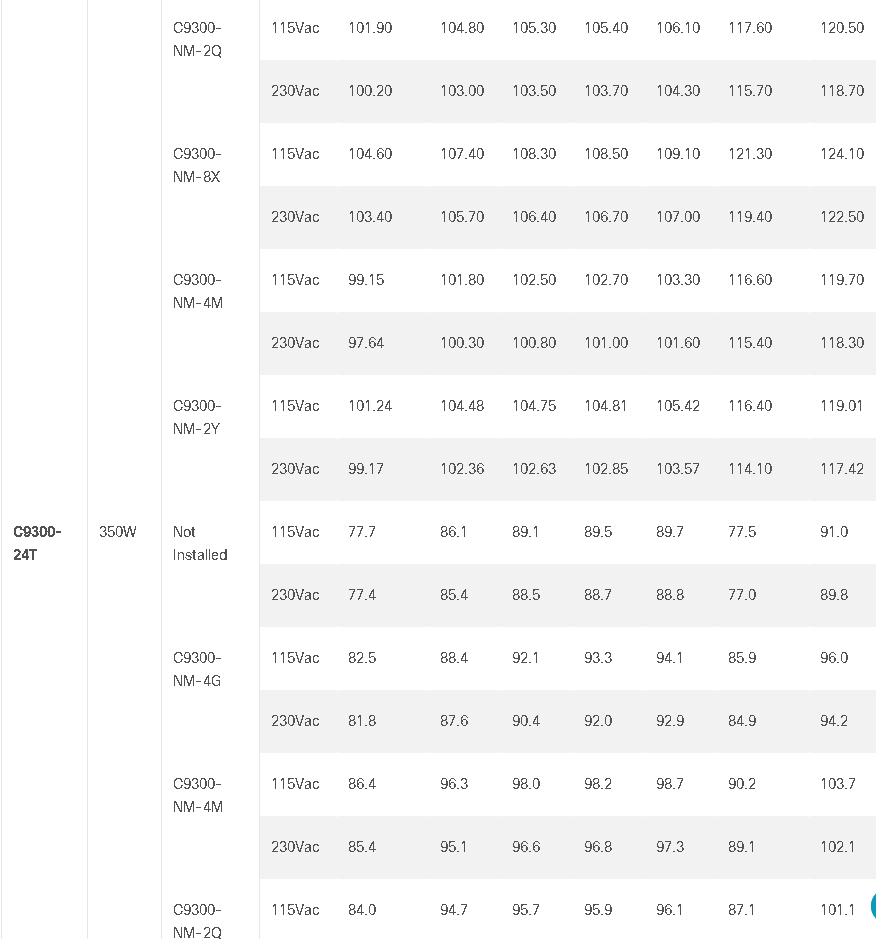
Task: Select the 230Vac label in the C9300-NM-8X row
Action: pyautogui.click(x=295, y=217)
